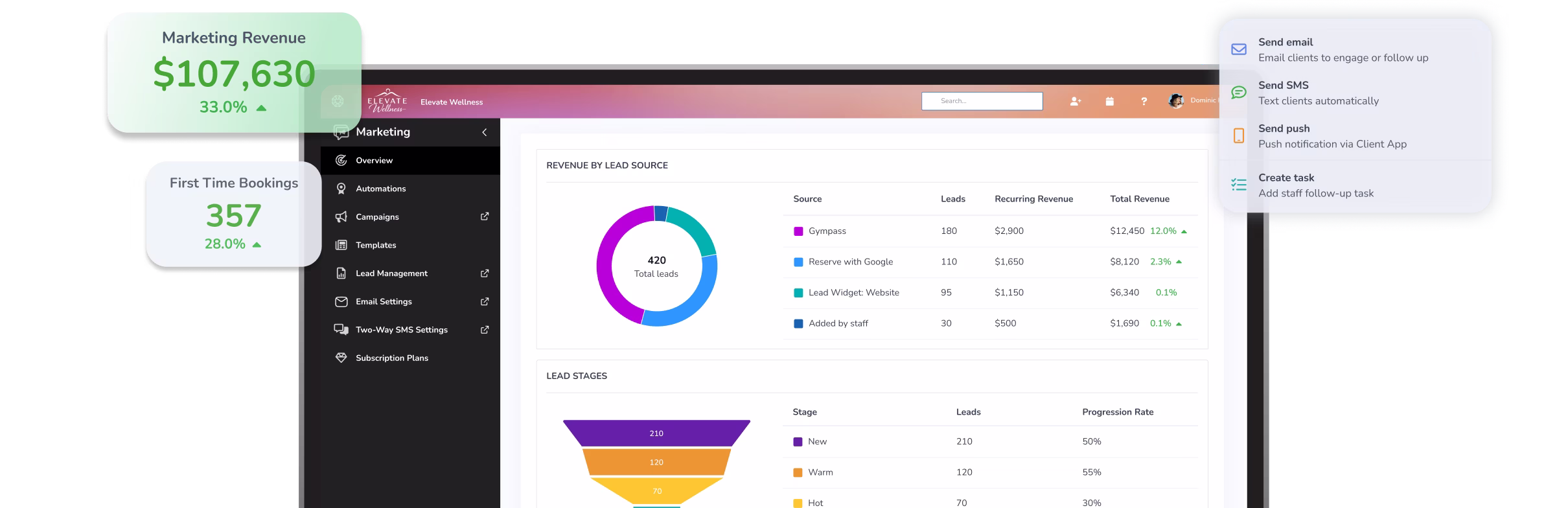This screenshot has height=508, width=1568.
Task: Click the Gympass source row label
Action: click(x=827, y=231)
